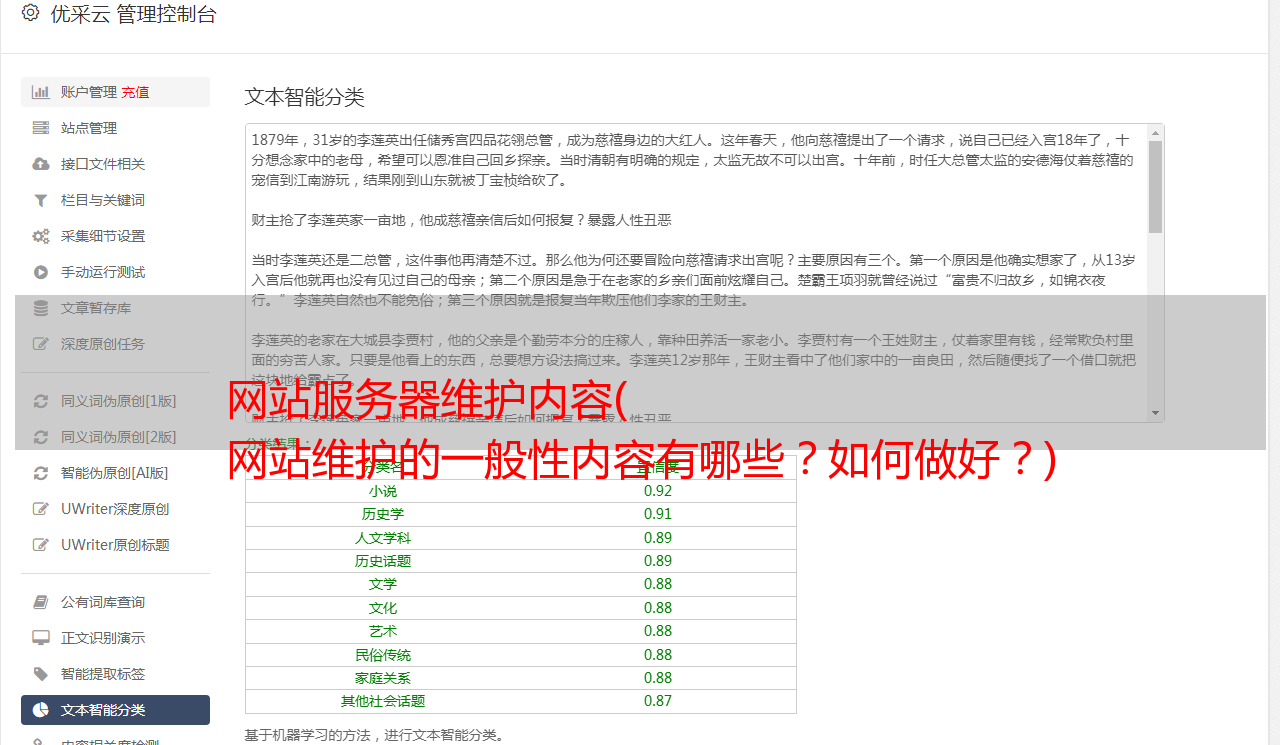Viewport: 1280px width, 745px height.
Task: Open the 文章暂存库 sidebar entry
Action: [x=115, y=308]
